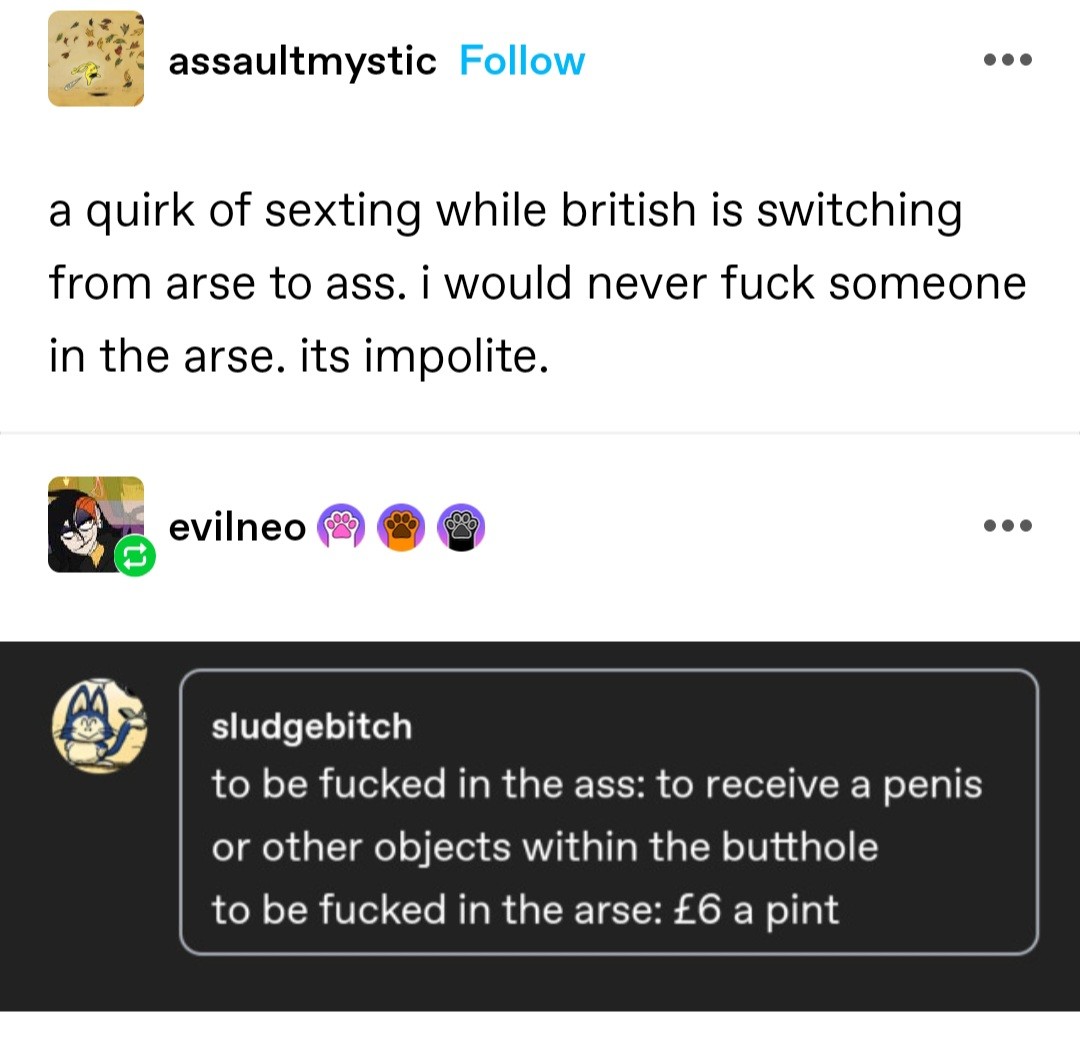Screen dimensions: 1080x1052
Task: Open assaultmystic's leaf-pattern avatar
Action: click(x=96, y=59)
